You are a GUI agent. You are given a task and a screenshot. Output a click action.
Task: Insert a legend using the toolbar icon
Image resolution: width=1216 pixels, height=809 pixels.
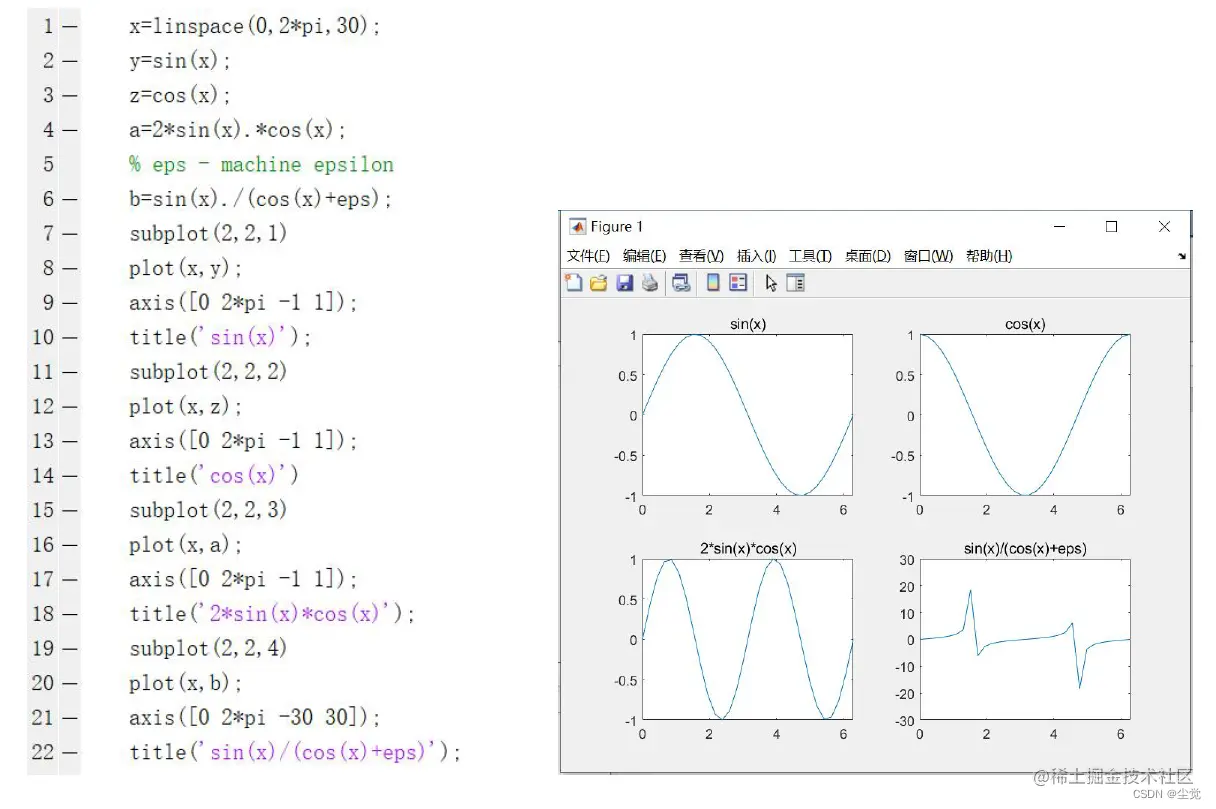click(x=738, y=283)
